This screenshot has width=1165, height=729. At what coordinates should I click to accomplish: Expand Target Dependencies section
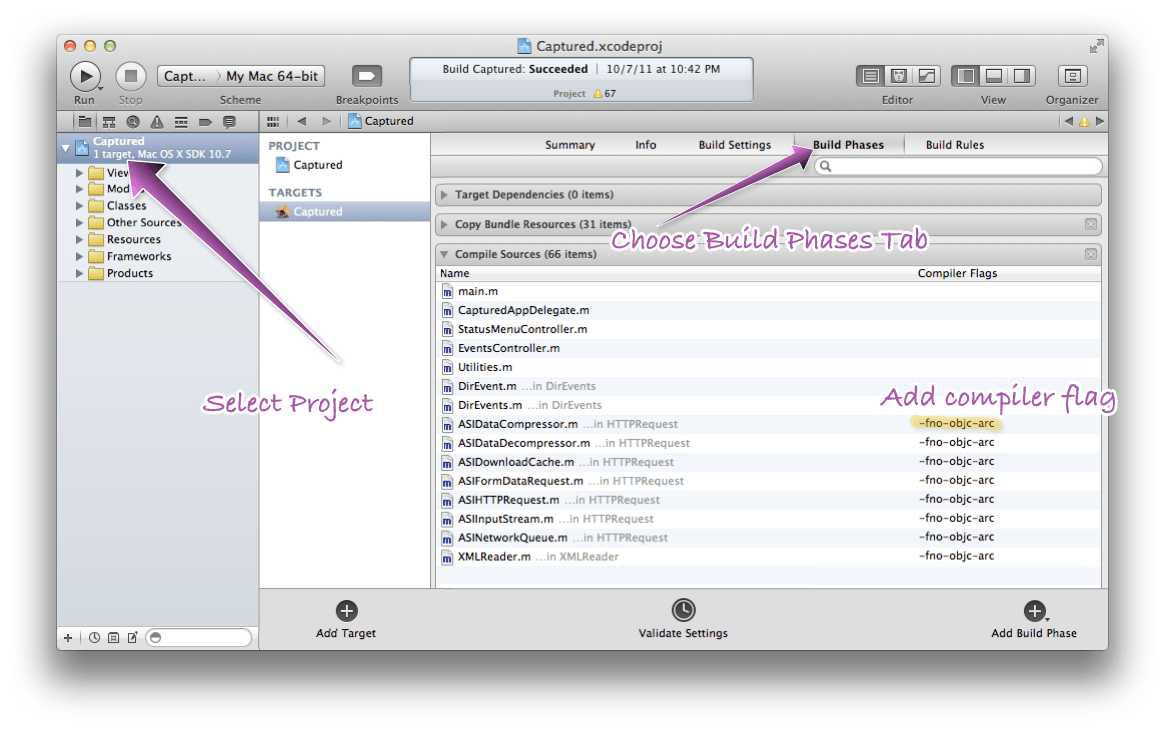click(444, 195)
